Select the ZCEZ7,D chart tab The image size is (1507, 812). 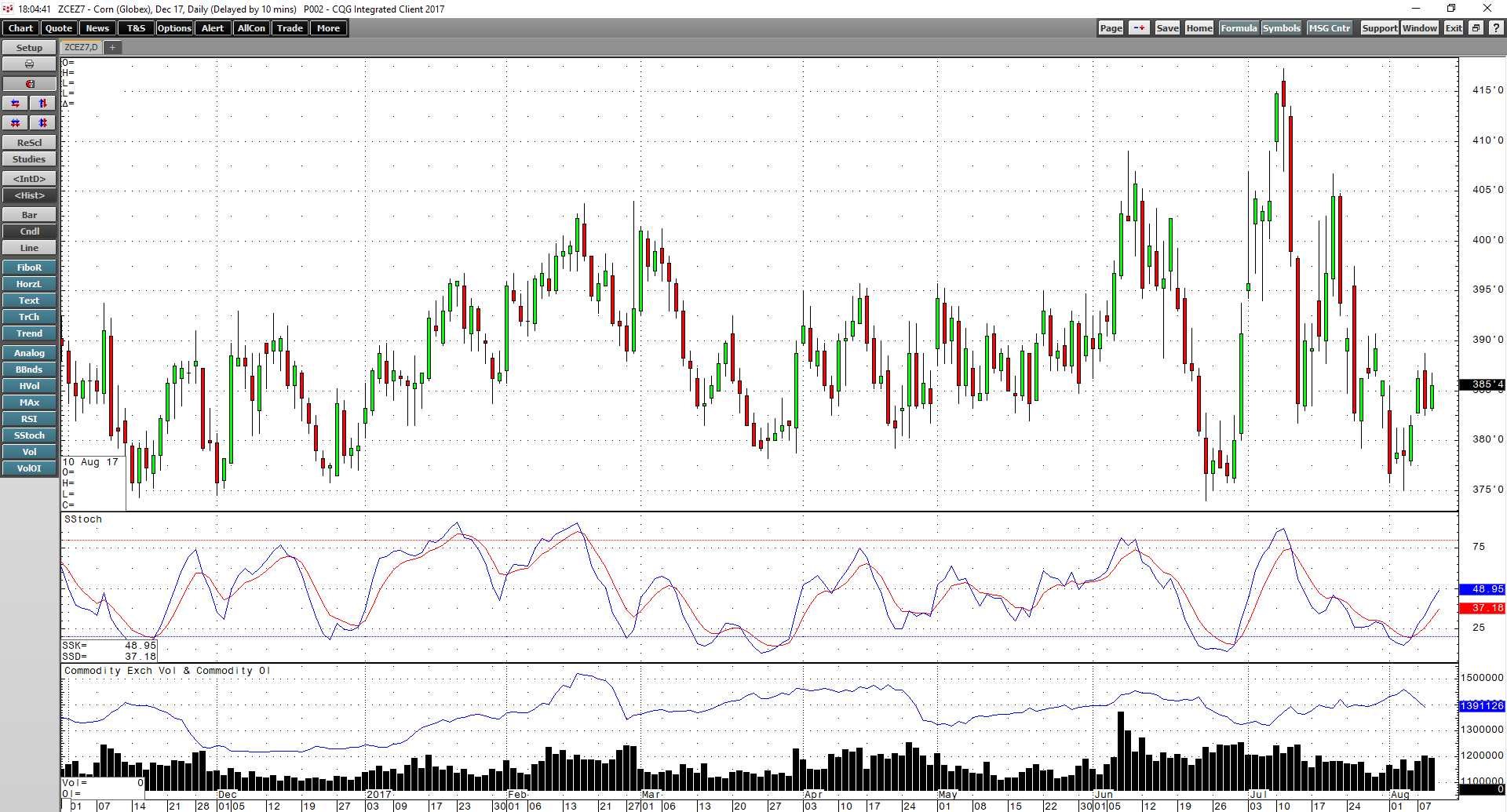[x=81, y=48]
